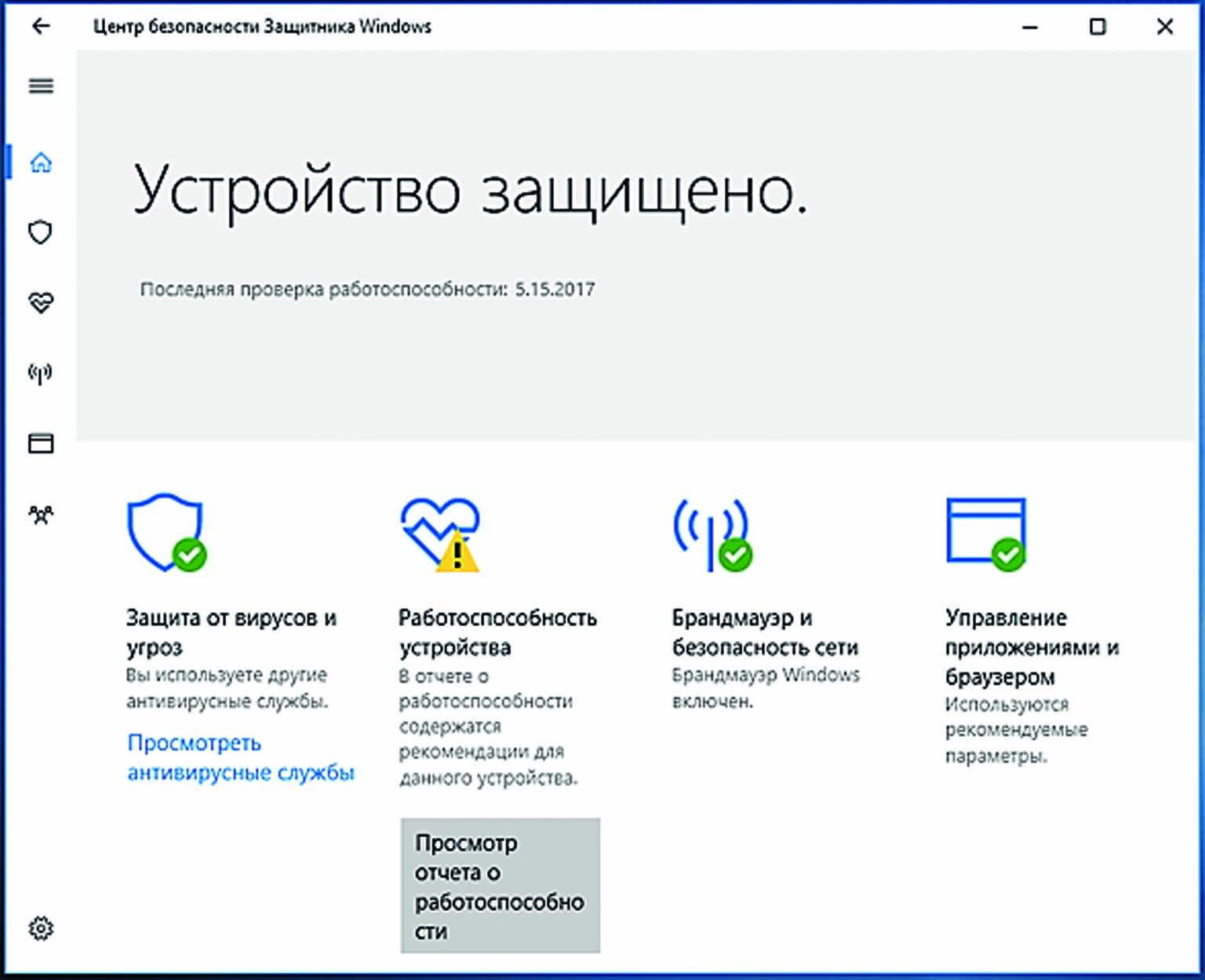Click the back arrow in title bar

[x=41, y=26]
